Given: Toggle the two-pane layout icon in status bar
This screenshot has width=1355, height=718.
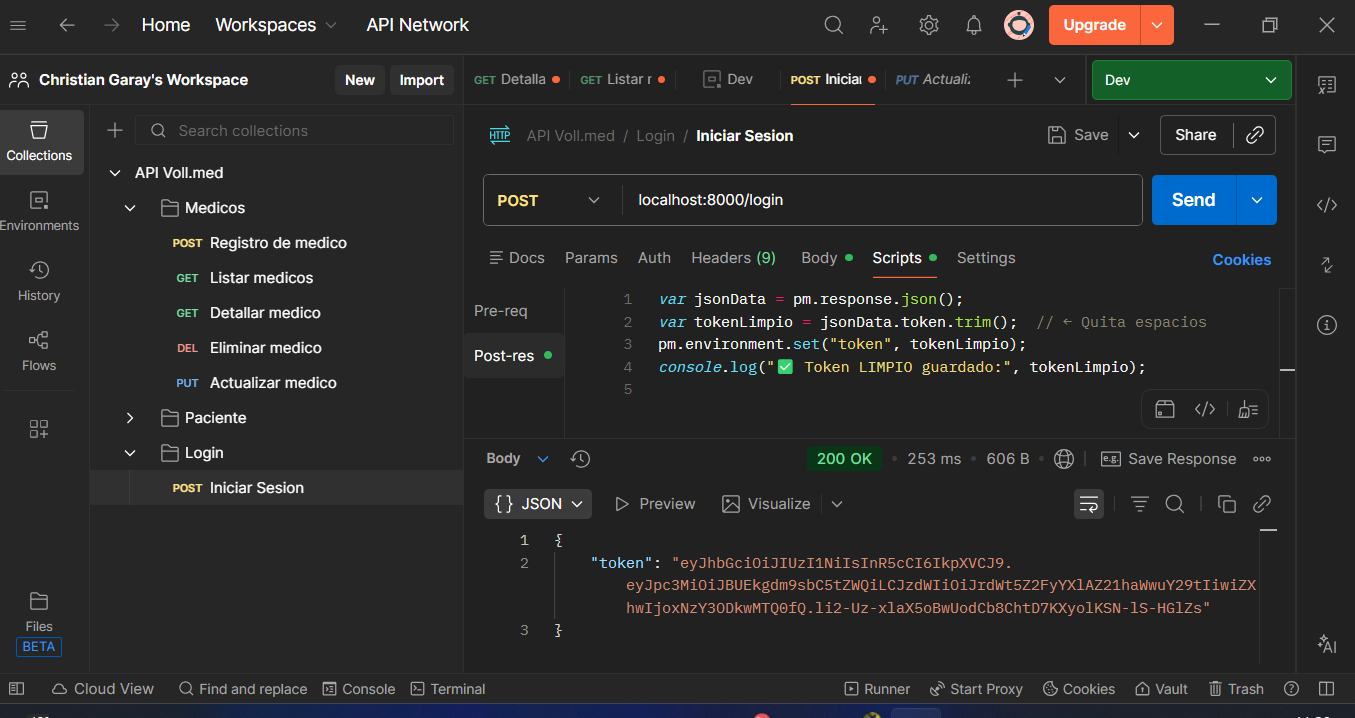Looking at the screenshot, I should (x=1326, y=689).
